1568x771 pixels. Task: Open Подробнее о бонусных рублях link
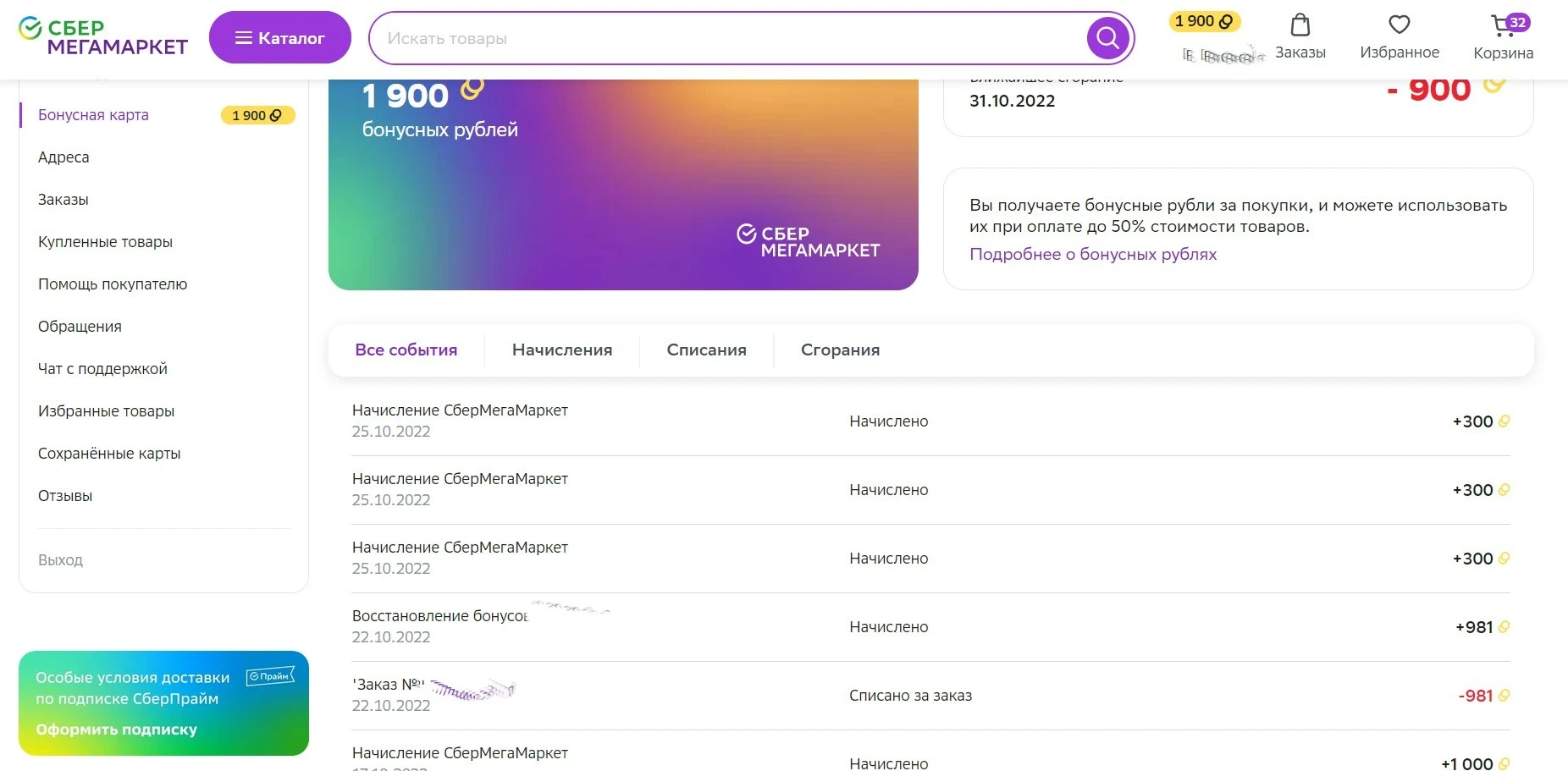pos(1093,254)
